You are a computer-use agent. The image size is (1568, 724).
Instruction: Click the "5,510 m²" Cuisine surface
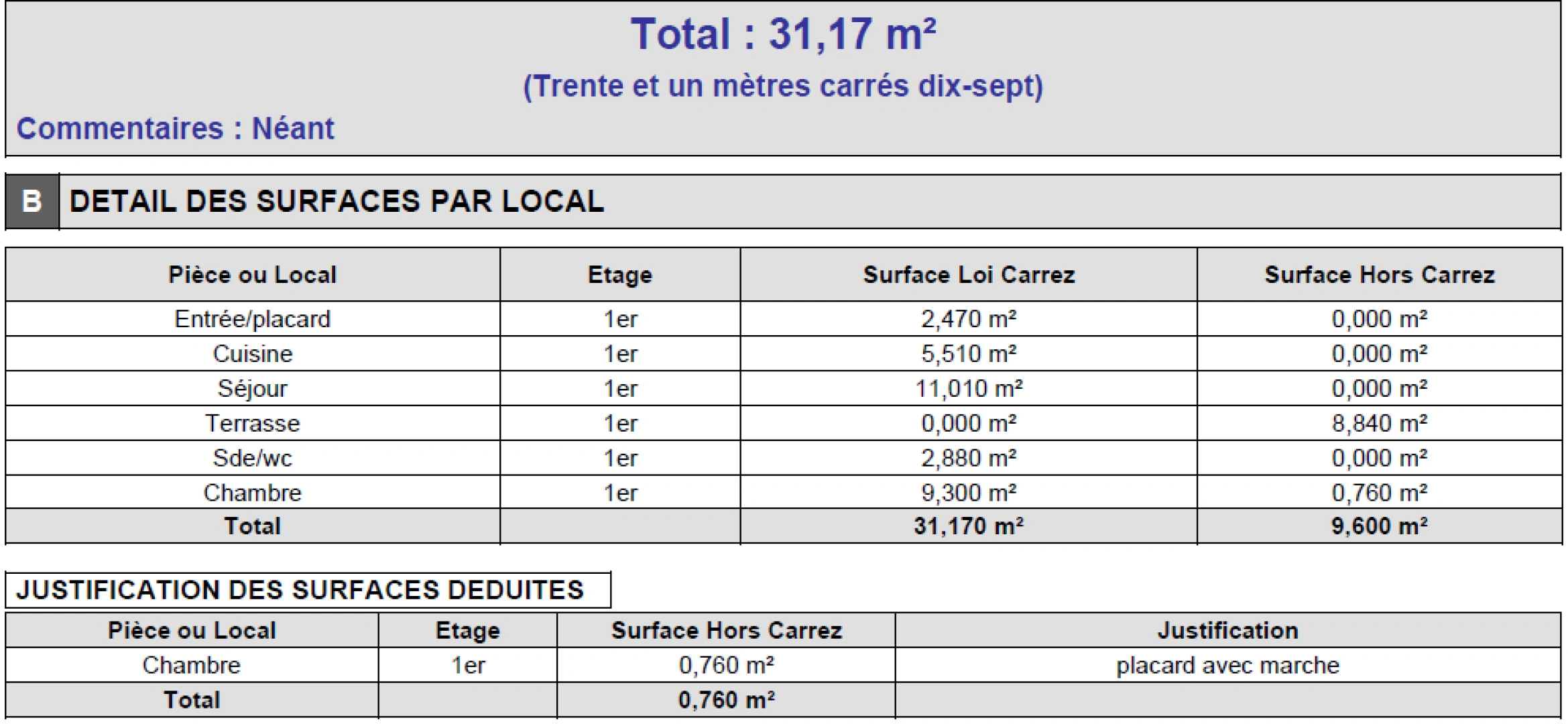point(969,354)
